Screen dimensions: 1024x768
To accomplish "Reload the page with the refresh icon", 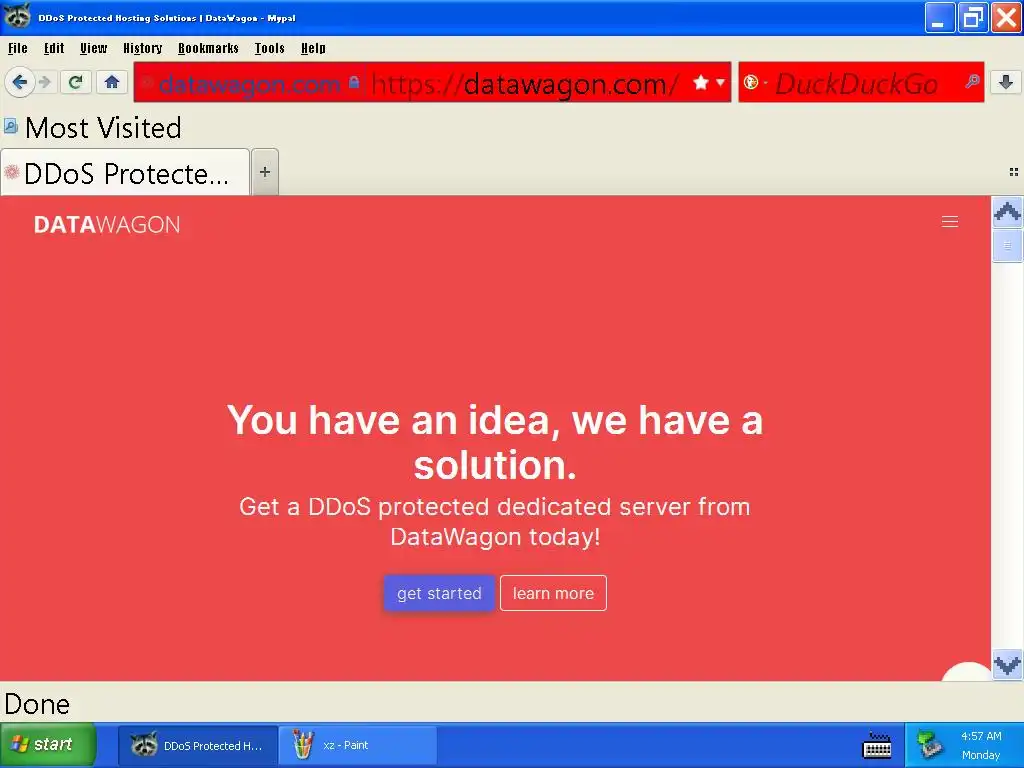I will point(75,82).
